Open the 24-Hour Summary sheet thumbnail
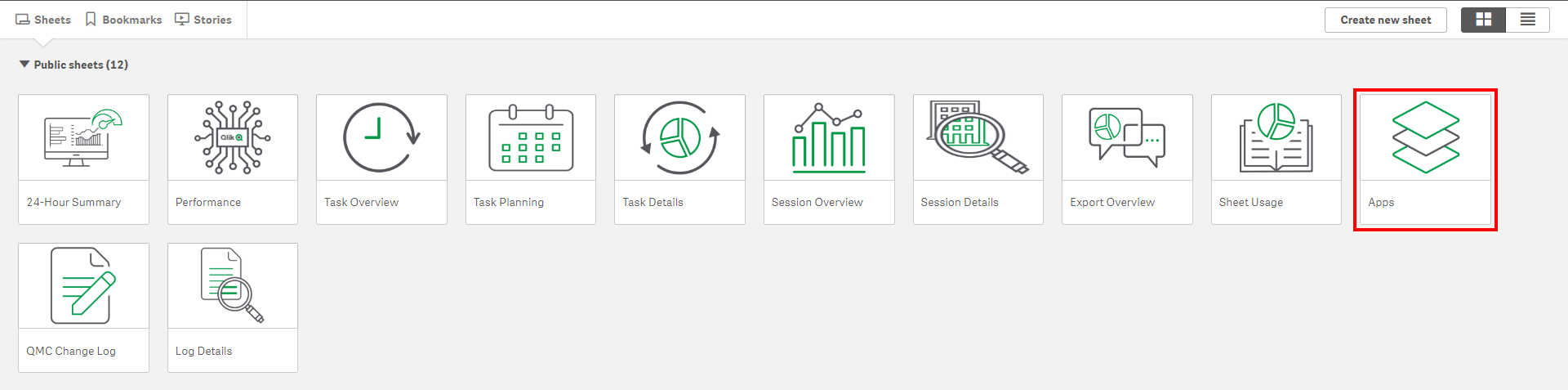The image size is (1568, 390). pyautogui.click(x=83, y=138)
